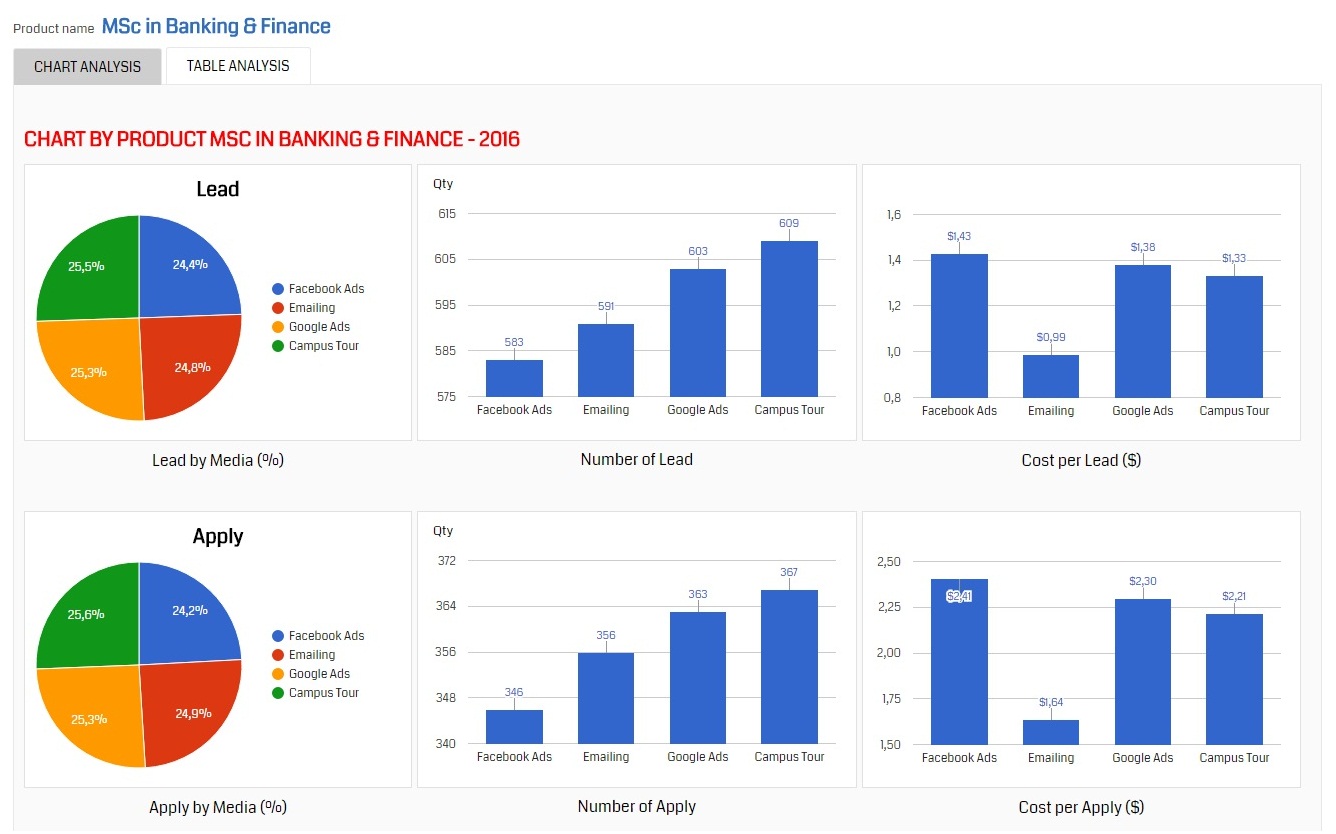1336x834 pixels.
Task: Click the red 24,8% slice in Lead pie
Action: pyautogui.click(x=190, y=366)
